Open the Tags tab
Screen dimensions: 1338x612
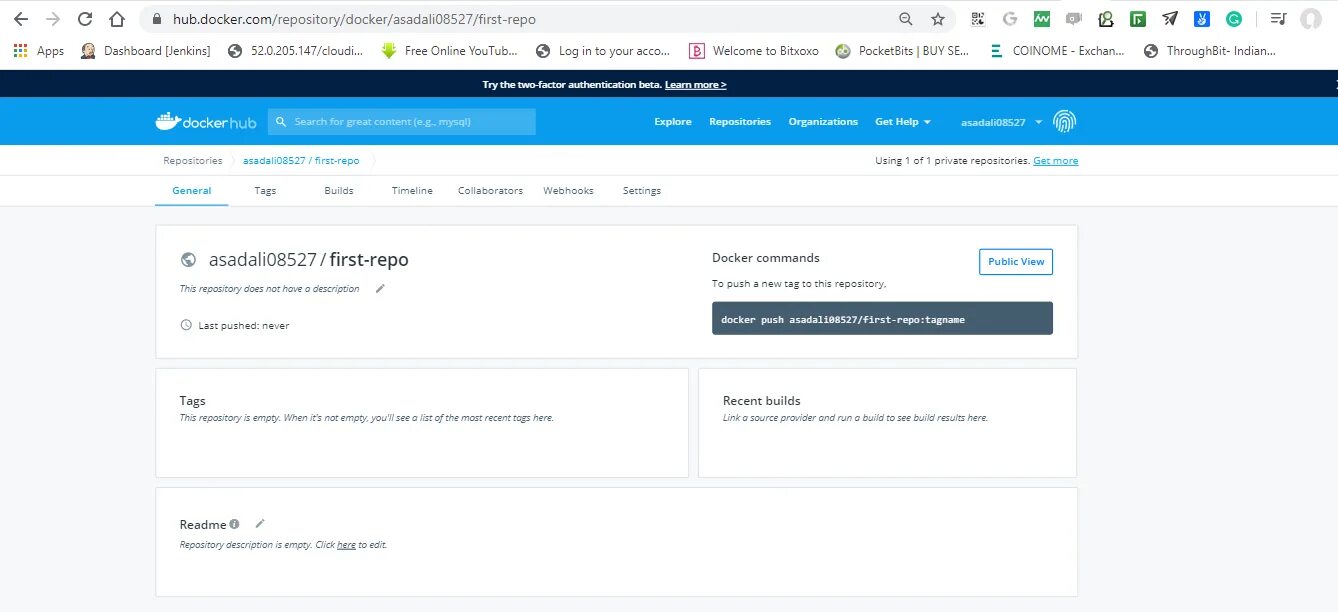click(265, 190)
